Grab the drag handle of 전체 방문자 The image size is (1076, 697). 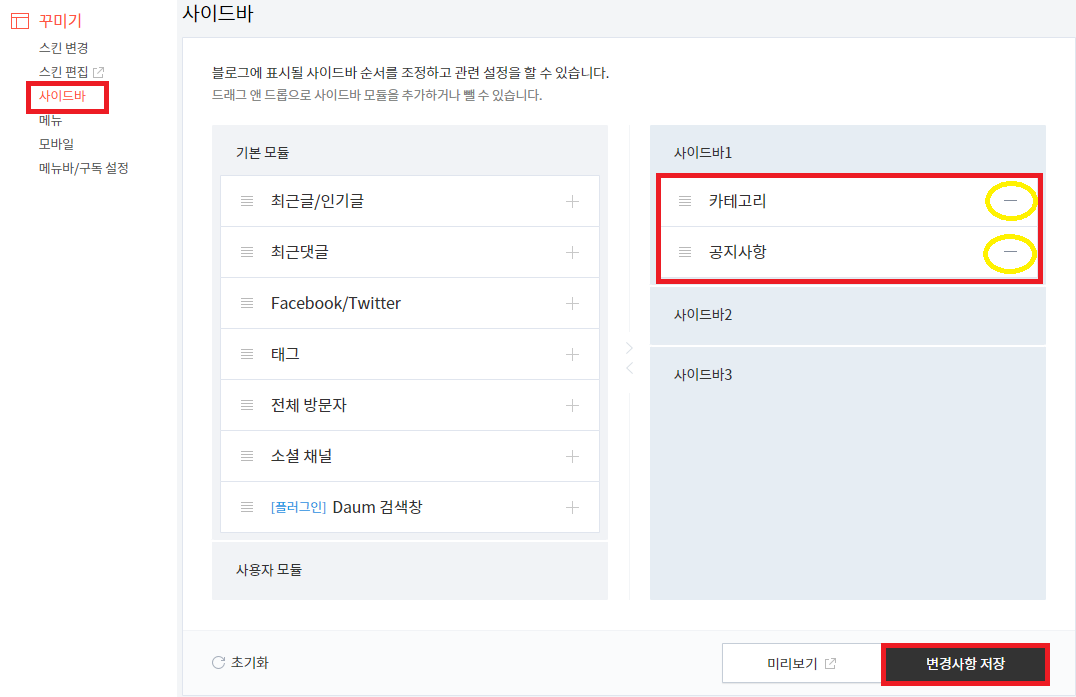[247, 405]
